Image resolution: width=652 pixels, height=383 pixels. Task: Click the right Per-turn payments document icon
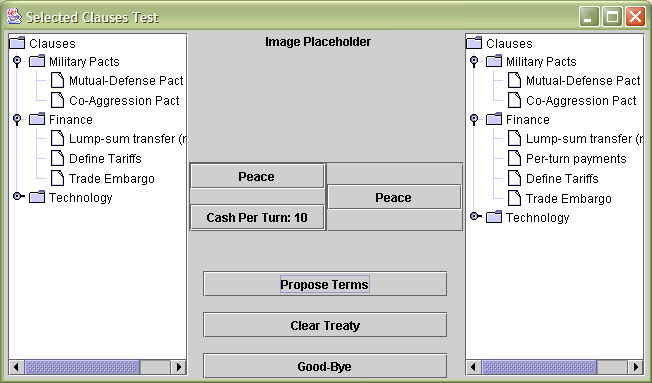click(514, 158)
